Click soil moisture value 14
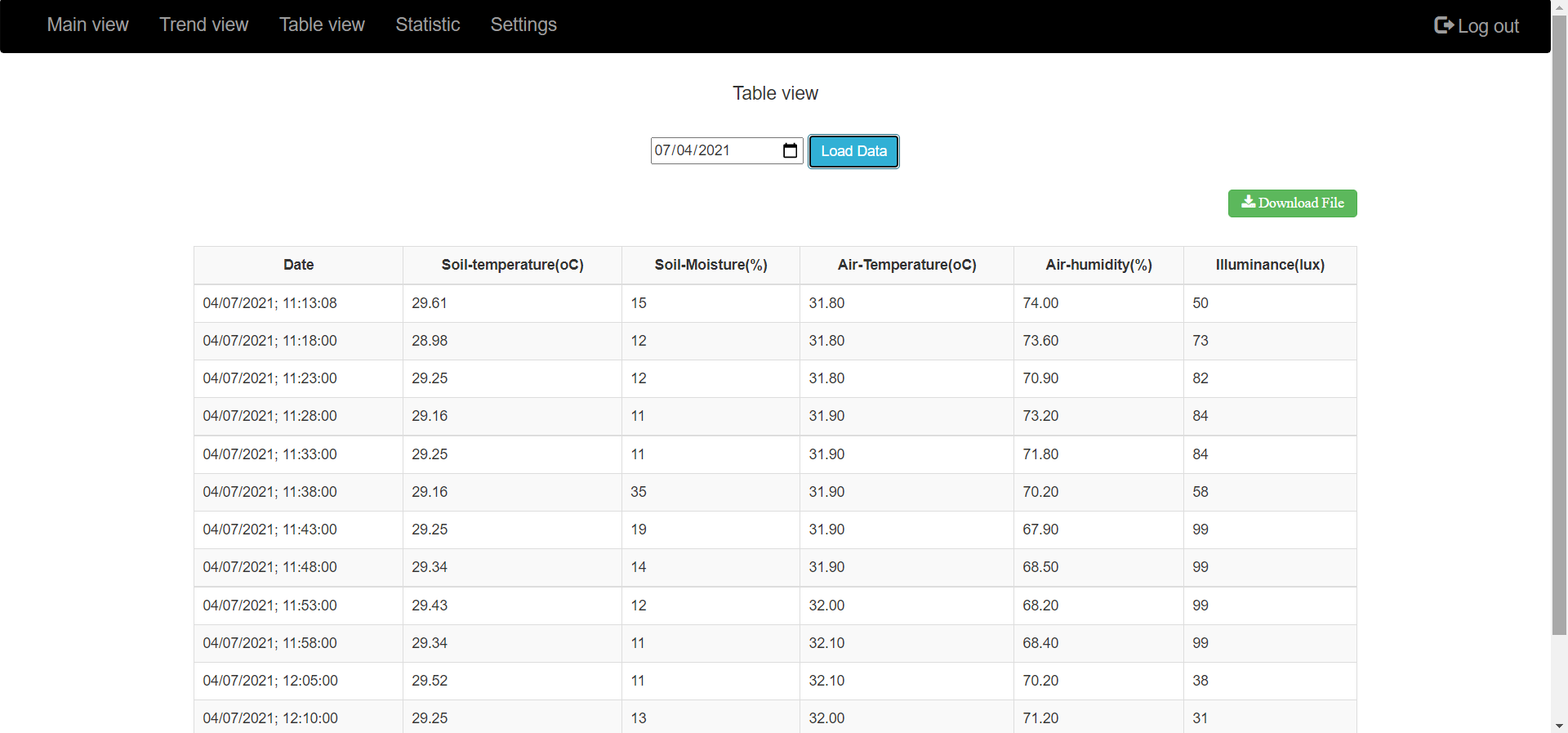Viewport: 1568px width, 733px height. click(639, 567)
